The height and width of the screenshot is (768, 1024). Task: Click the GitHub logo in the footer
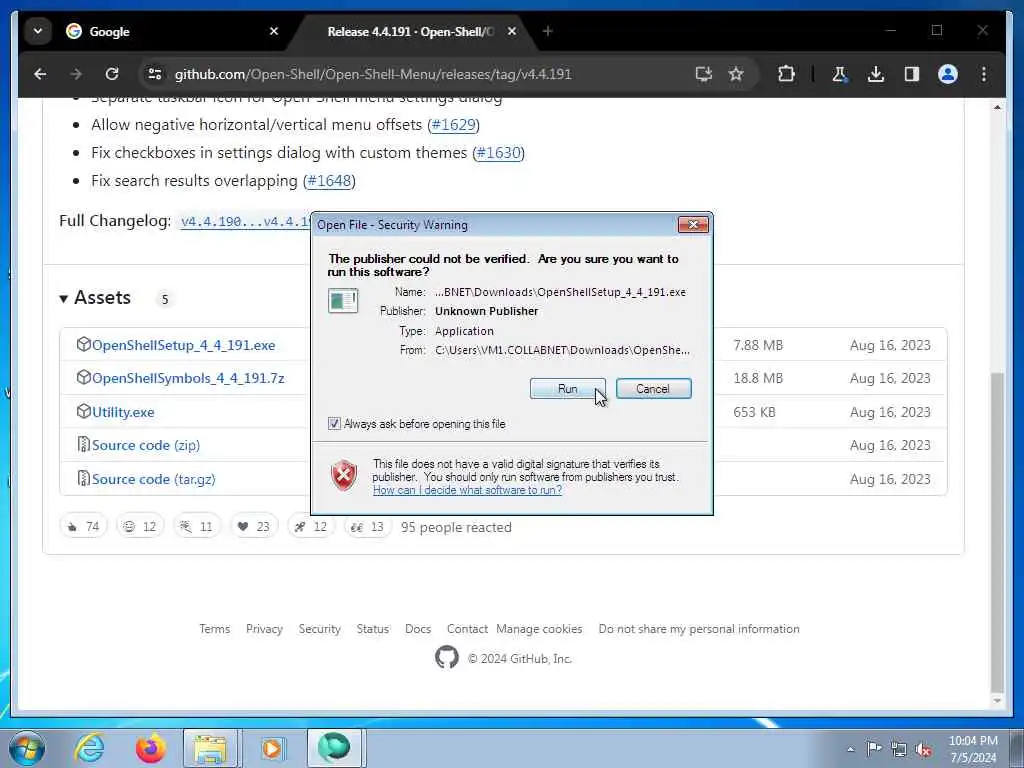point(447,658)
